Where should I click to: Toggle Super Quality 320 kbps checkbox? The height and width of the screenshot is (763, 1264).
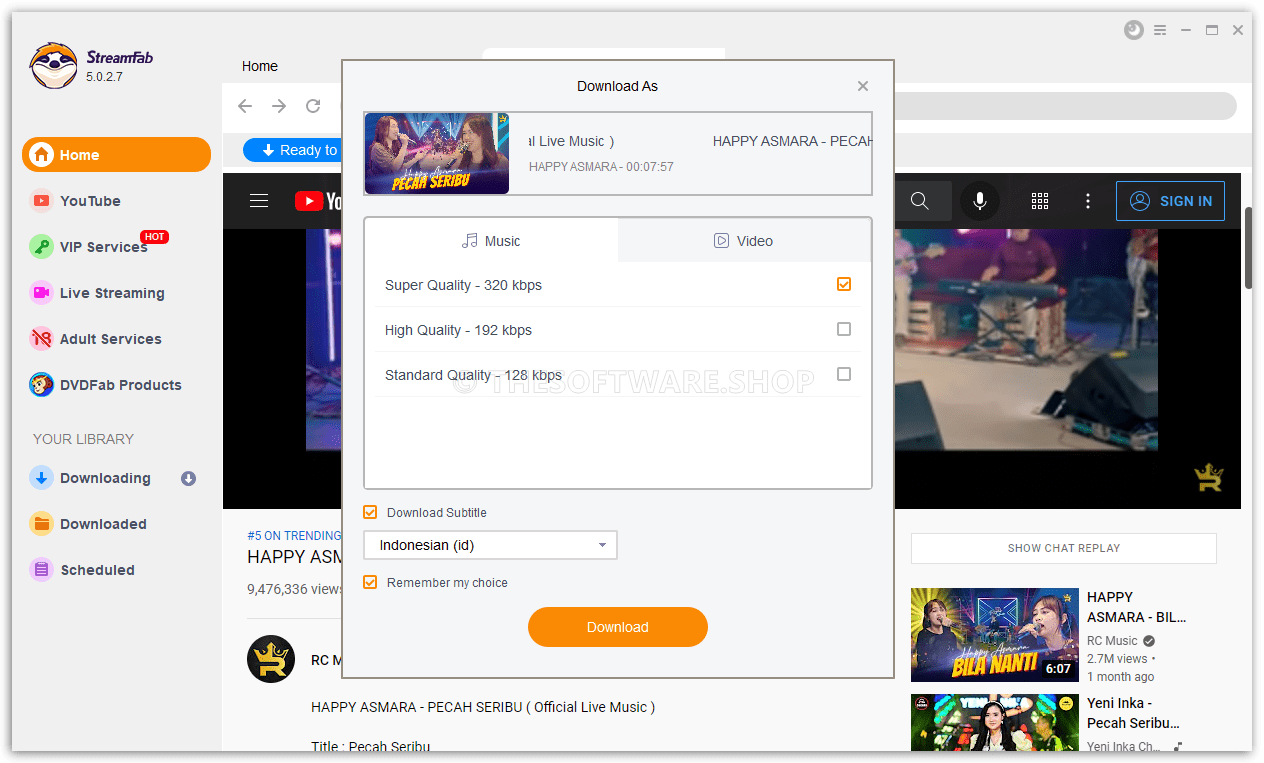point(844,284)
